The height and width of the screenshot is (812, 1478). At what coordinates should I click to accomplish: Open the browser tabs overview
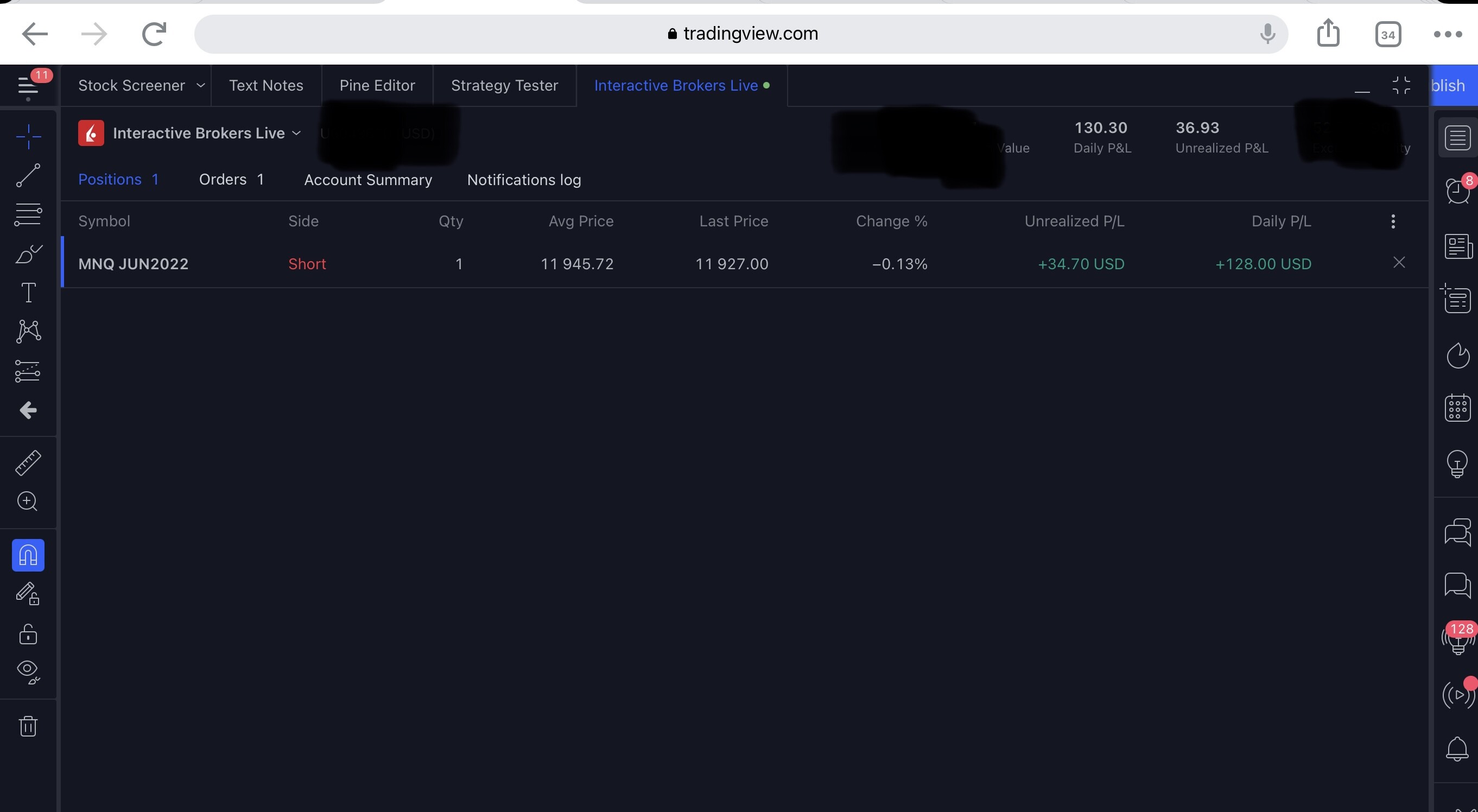pos(1388,34)
